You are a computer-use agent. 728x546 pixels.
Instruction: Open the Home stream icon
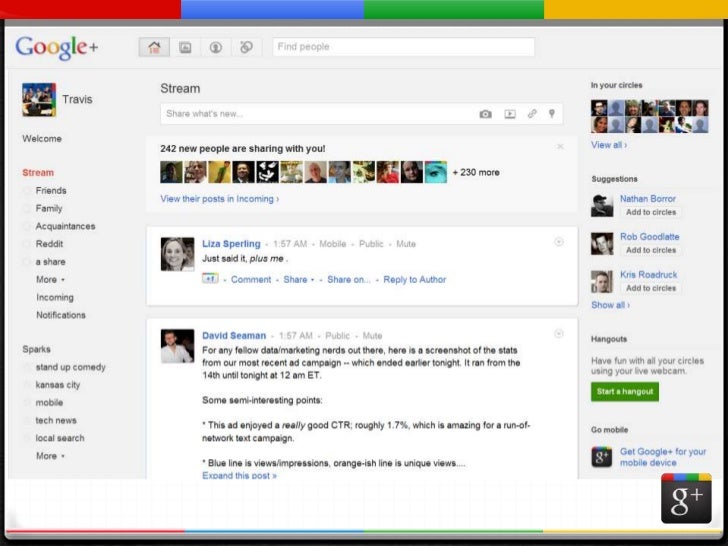coord(154,47)
